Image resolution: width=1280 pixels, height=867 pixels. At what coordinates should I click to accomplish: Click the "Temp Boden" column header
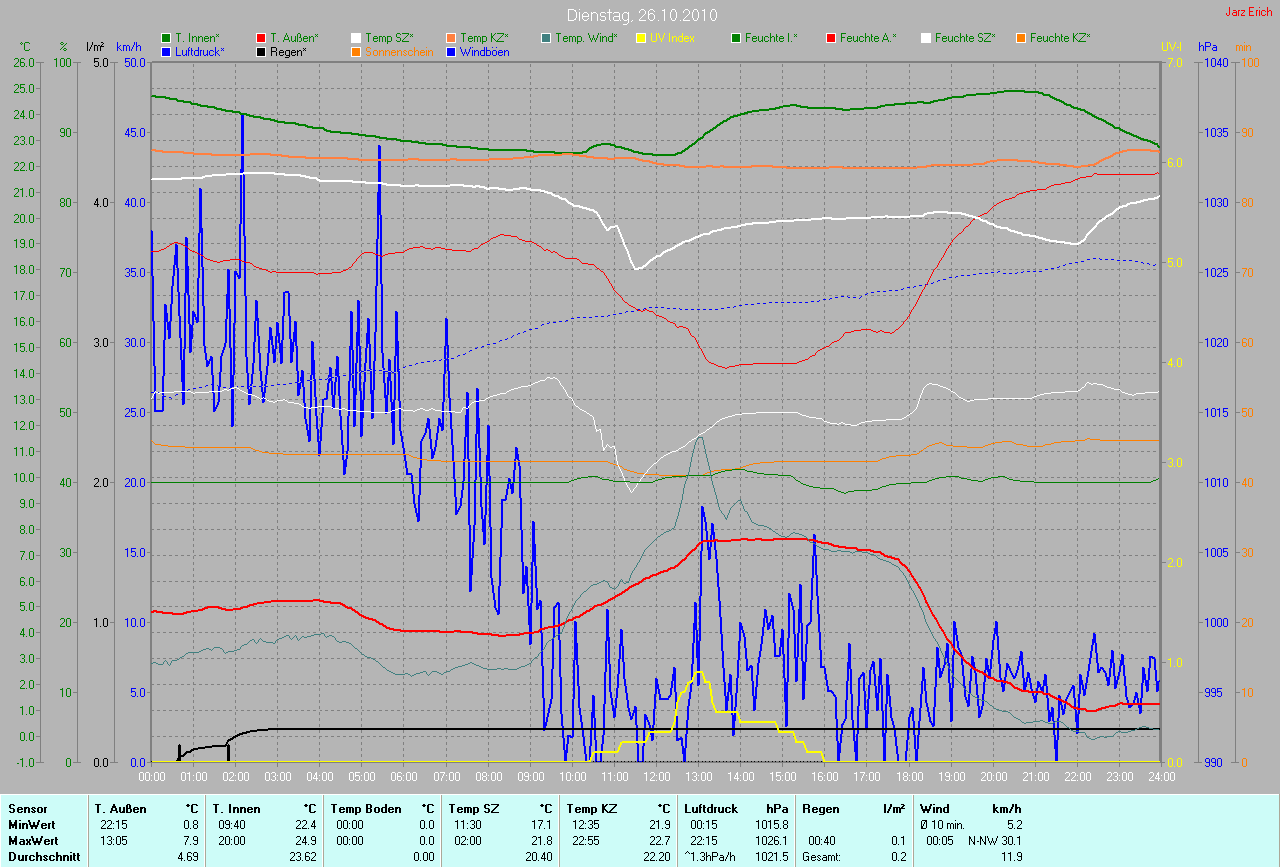click(366, 808)
